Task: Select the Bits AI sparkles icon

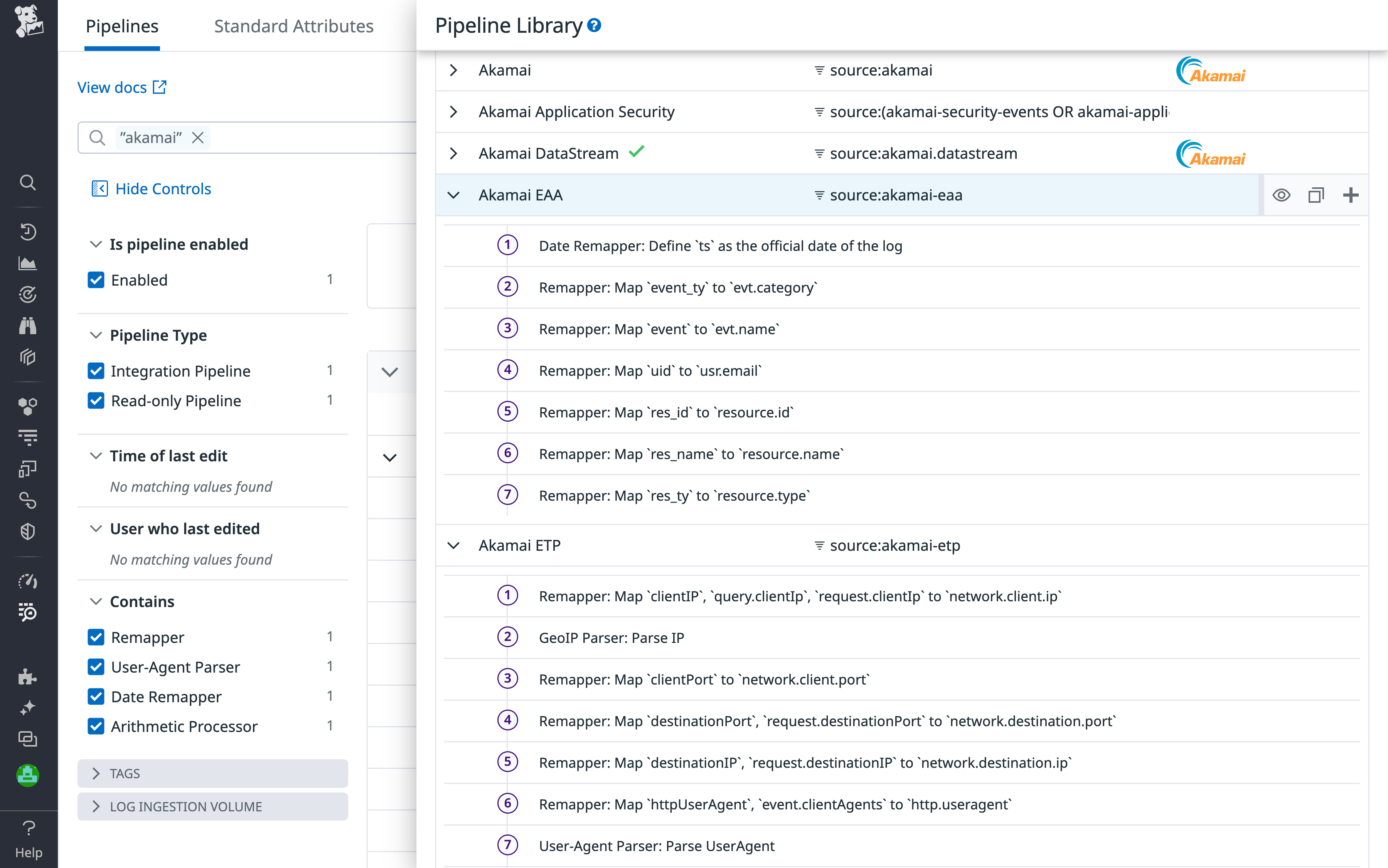Action: point(28,708)
